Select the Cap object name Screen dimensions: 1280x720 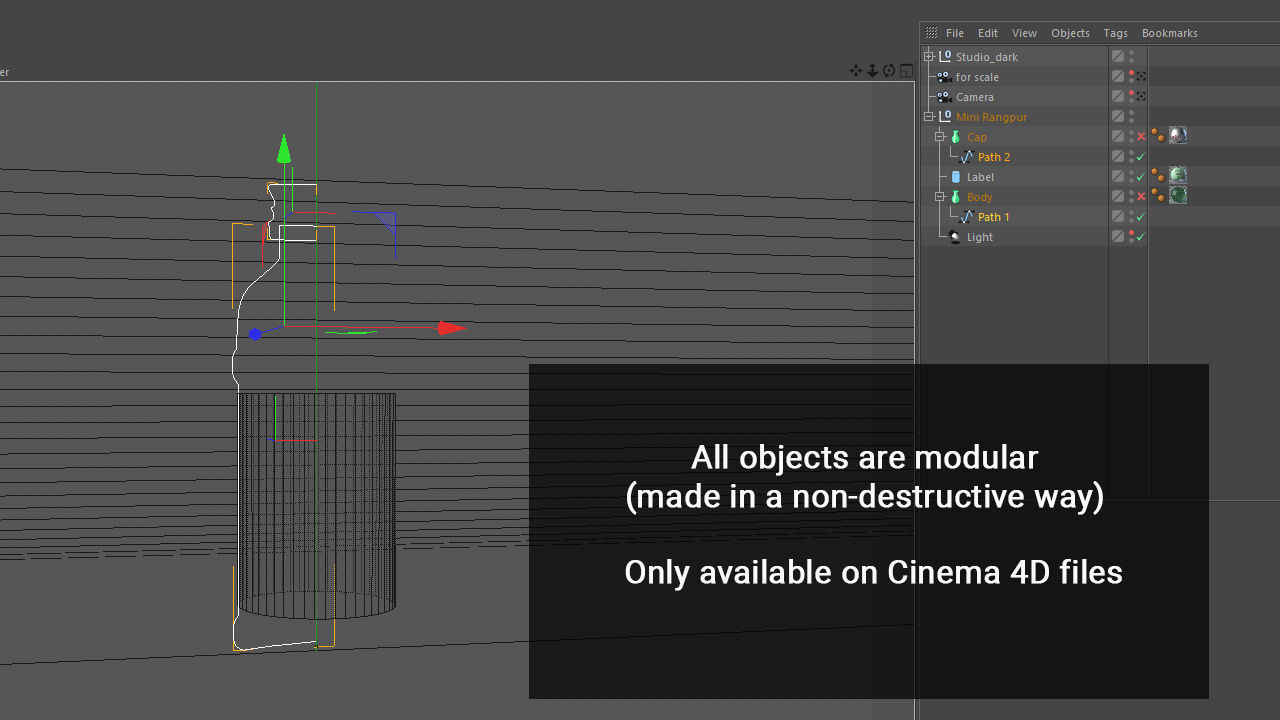[977, 137]
